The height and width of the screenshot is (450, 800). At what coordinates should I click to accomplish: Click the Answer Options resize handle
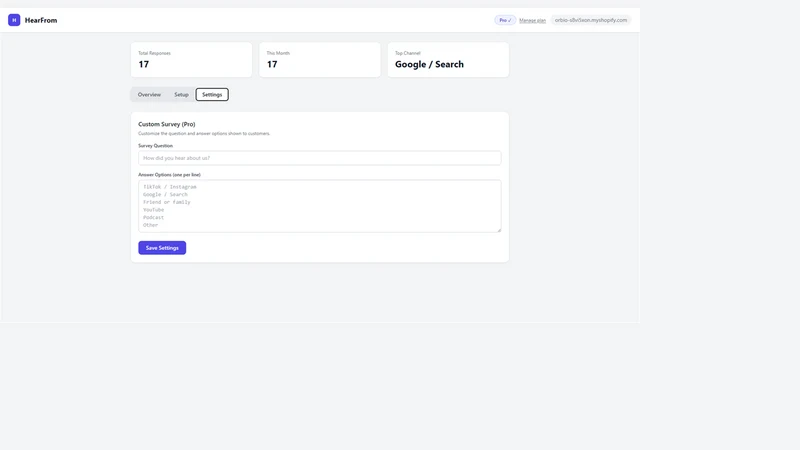[499, 230]
